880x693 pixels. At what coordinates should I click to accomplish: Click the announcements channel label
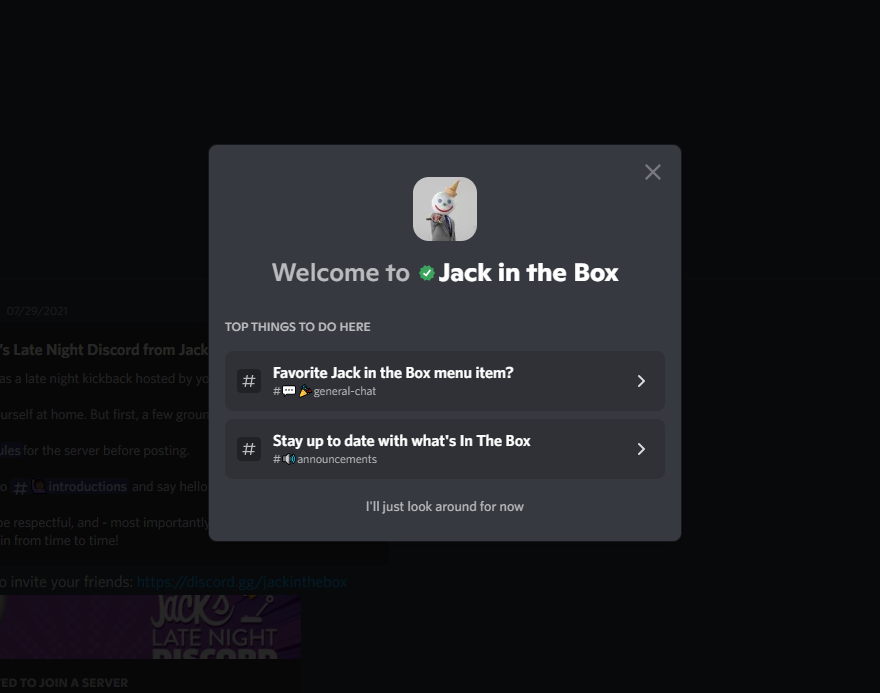tap(325, 459)
